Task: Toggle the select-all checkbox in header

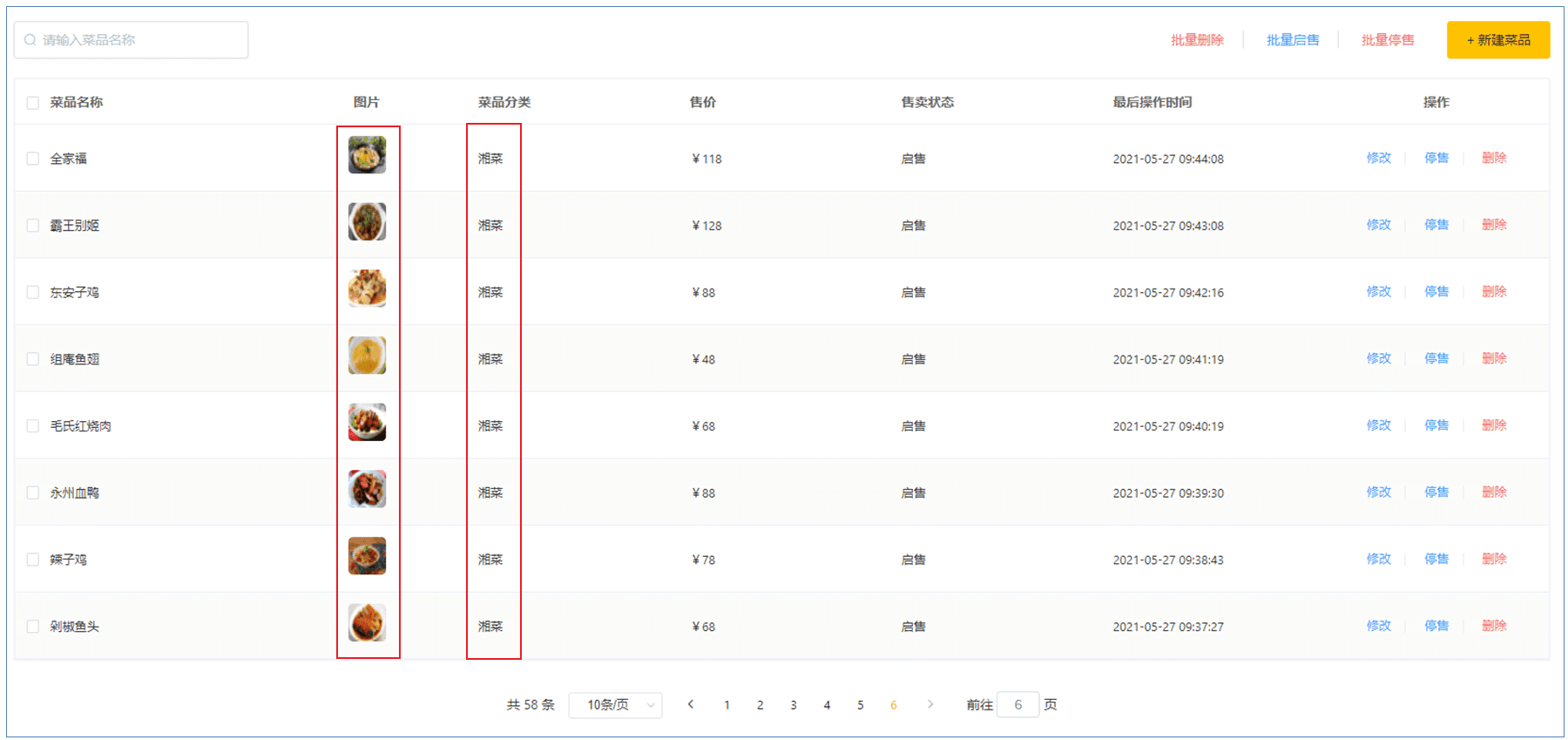Action: (x=33, y=103)
